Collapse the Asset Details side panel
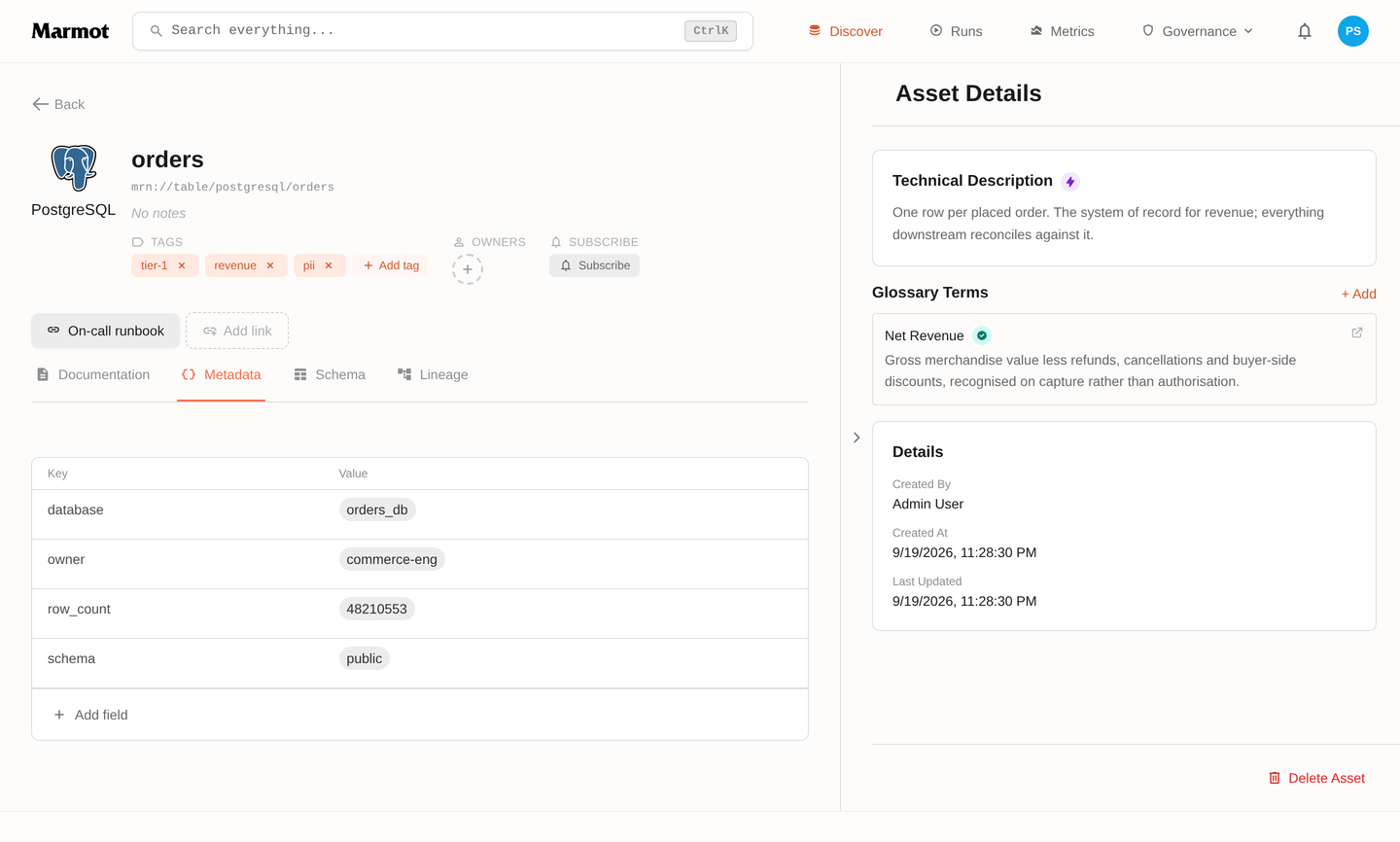1400x842 pixels. point(857,438)
